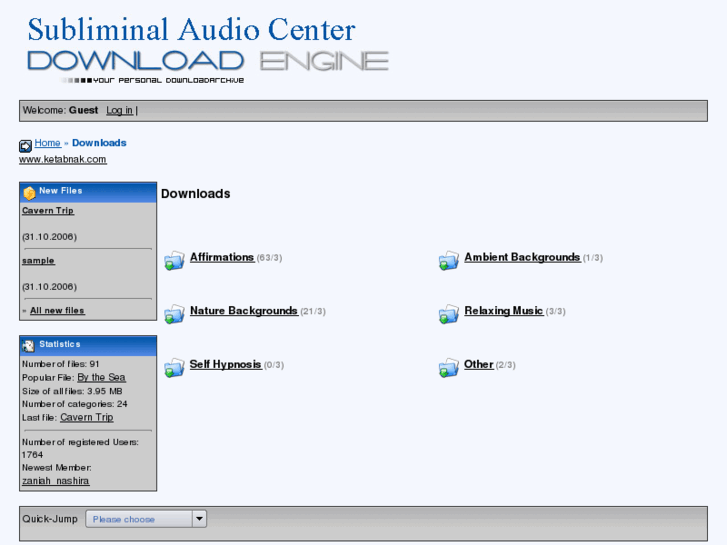Visit the www.ketabnak.com link
Viewport: 727px width, 545px height.
[63, 159]
